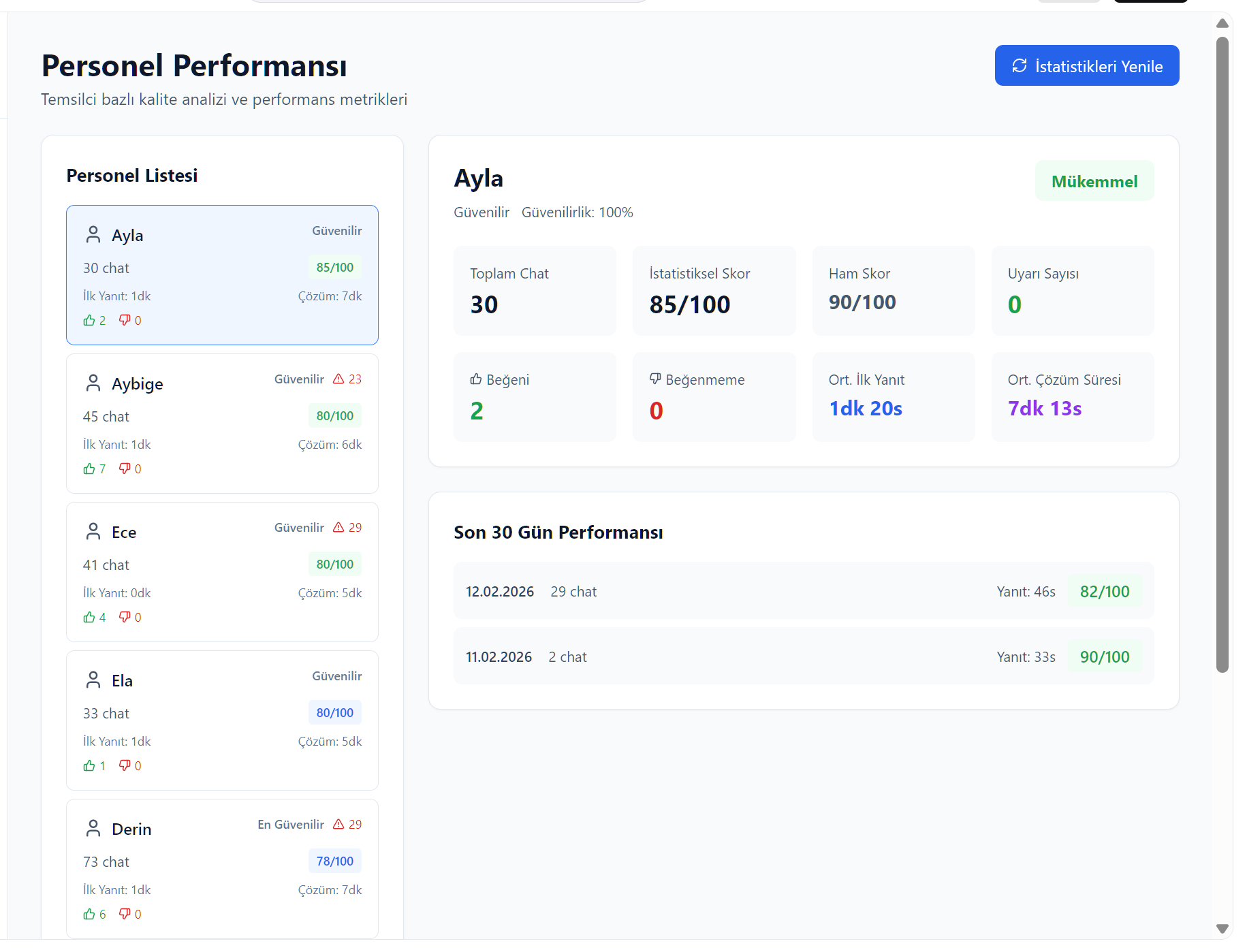Click Ayla's user profile icon
Viewport: 1247px width, 952px height.
93,235
